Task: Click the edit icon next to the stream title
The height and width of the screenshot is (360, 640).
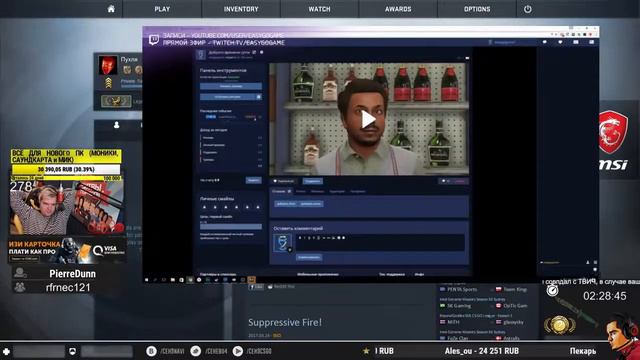Action: (x=254, y=52)
